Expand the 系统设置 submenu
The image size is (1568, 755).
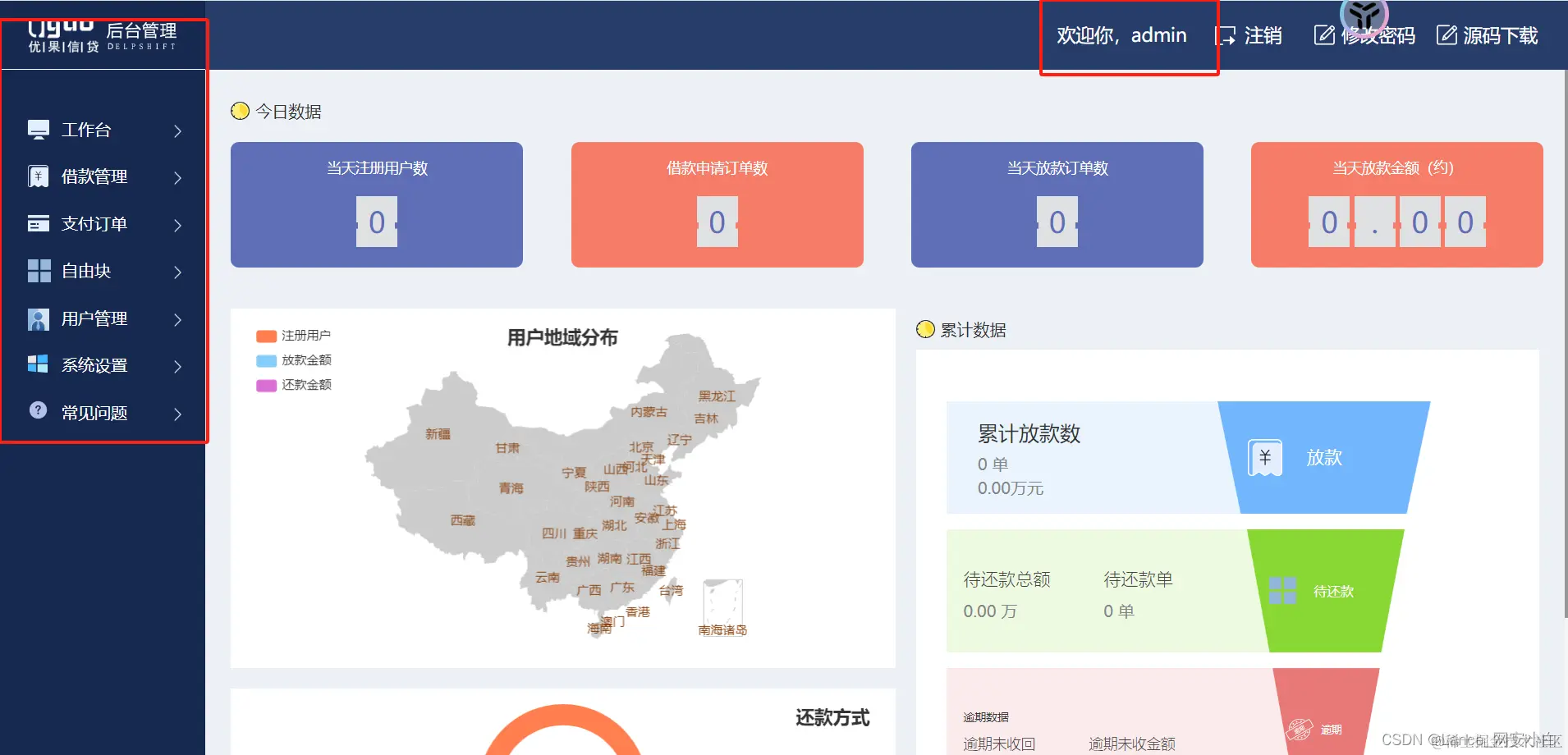pos(177,366)
